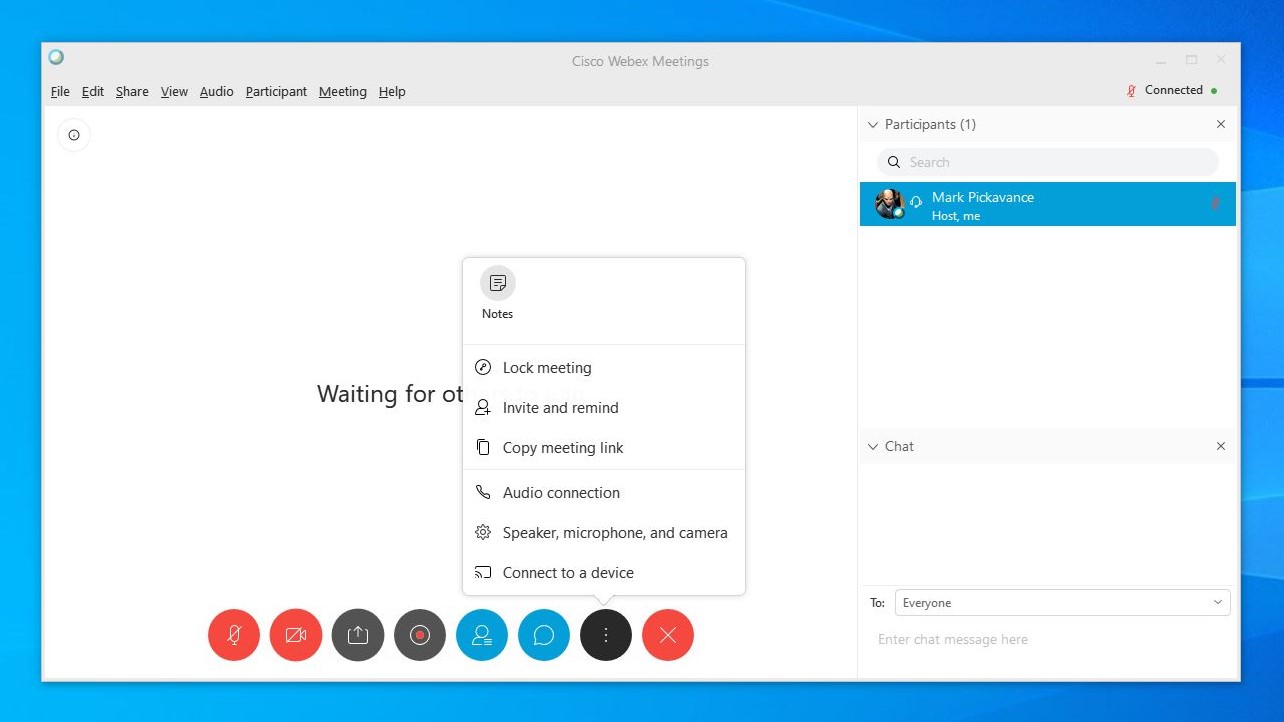1284x722 pixels.
Task: Open the View menu
Action: coord(174,91)
